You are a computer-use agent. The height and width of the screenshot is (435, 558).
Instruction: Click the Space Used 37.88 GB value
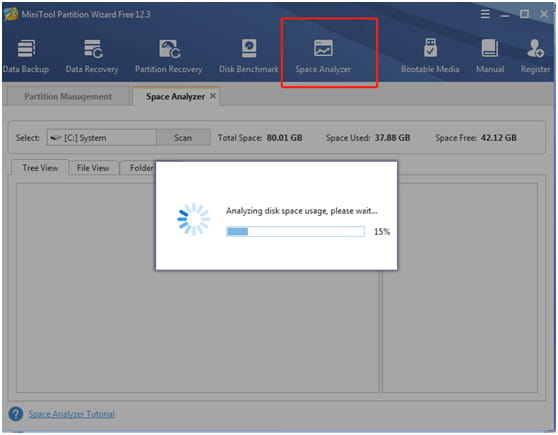click(x=392, y=138)
